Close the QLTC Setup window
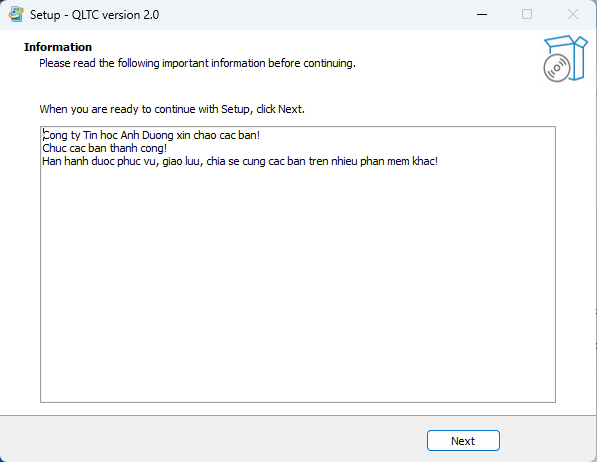The height and width of the screenshot is (462, 597). click(x=573, y=14)
